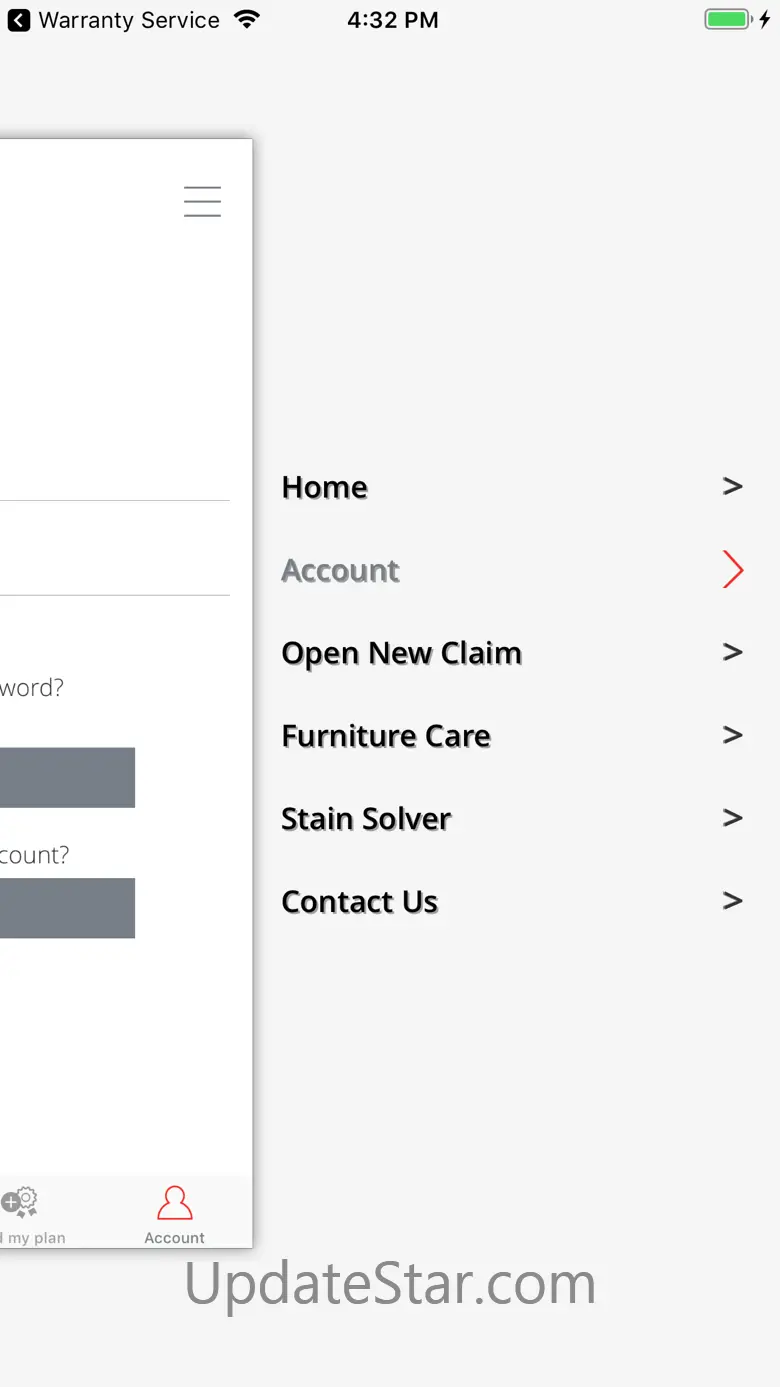Tap the my plan gear icon
The height and width of the screenshot is (1387, 780).
click(x=19, y=1202)
